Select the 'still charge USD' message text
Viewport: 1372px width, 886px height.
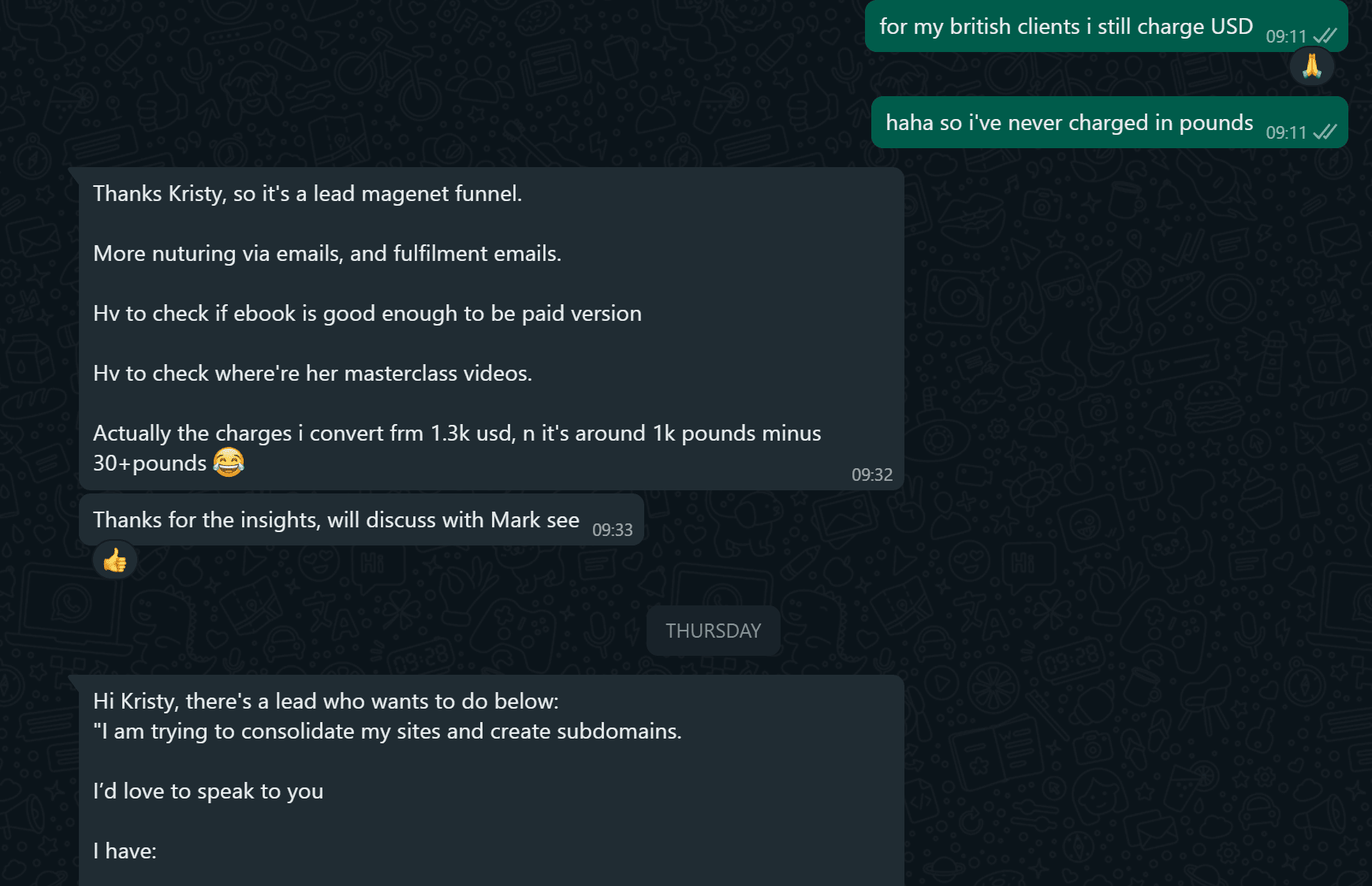1066,27
